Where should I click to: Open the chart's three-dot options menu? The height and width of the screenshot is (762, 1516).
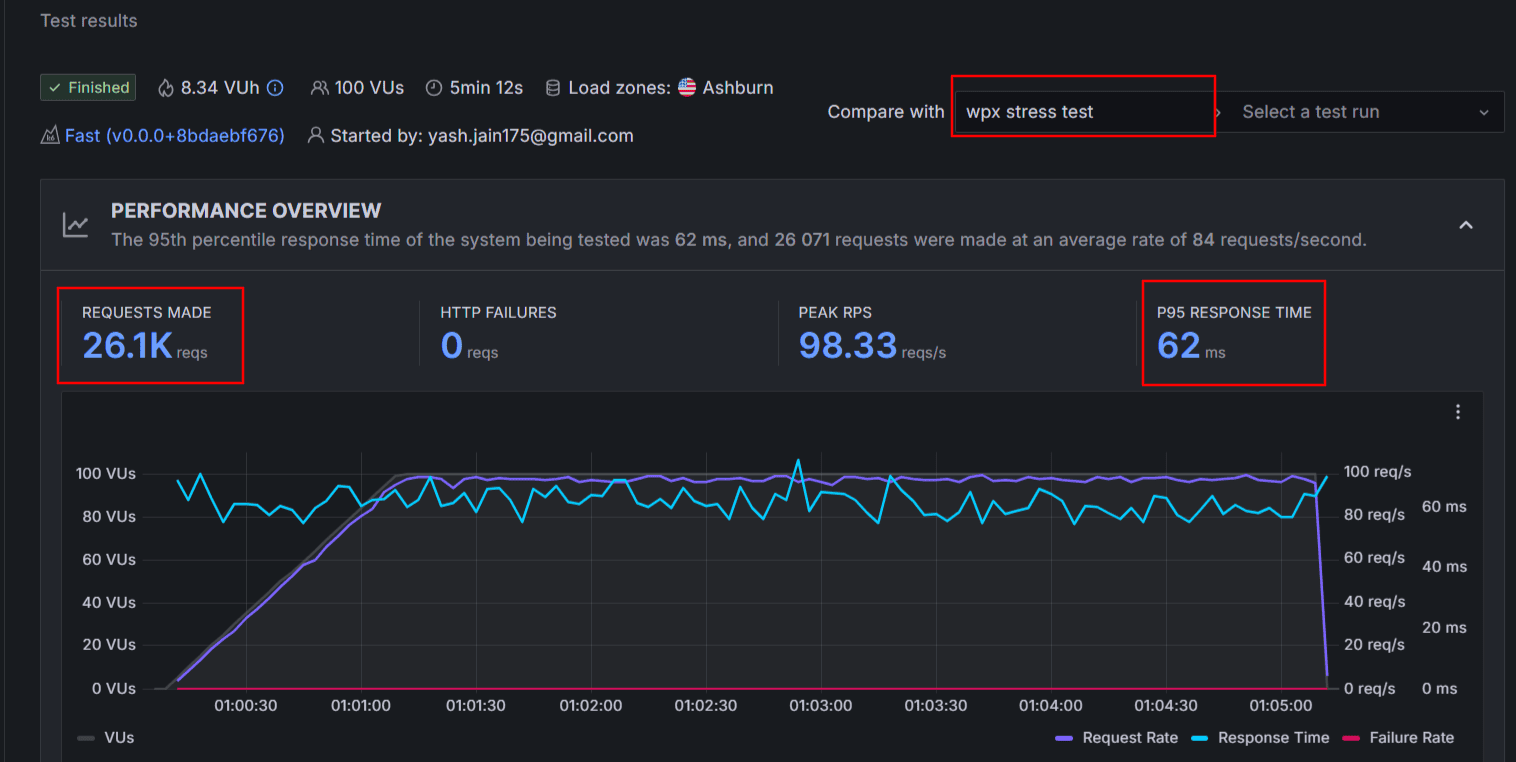1458,412
